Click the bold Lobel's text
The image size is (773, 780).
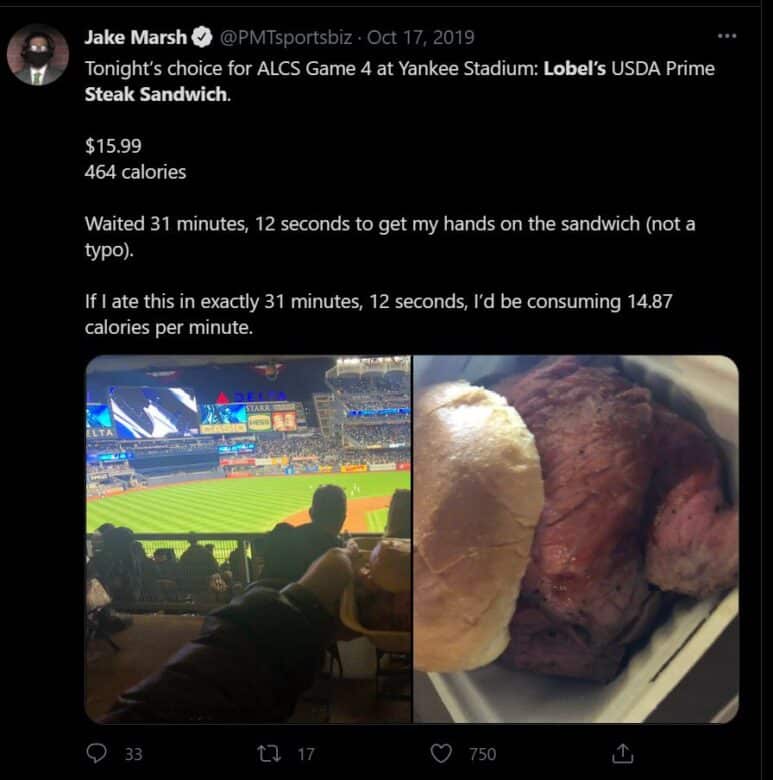tap(575, 69)
